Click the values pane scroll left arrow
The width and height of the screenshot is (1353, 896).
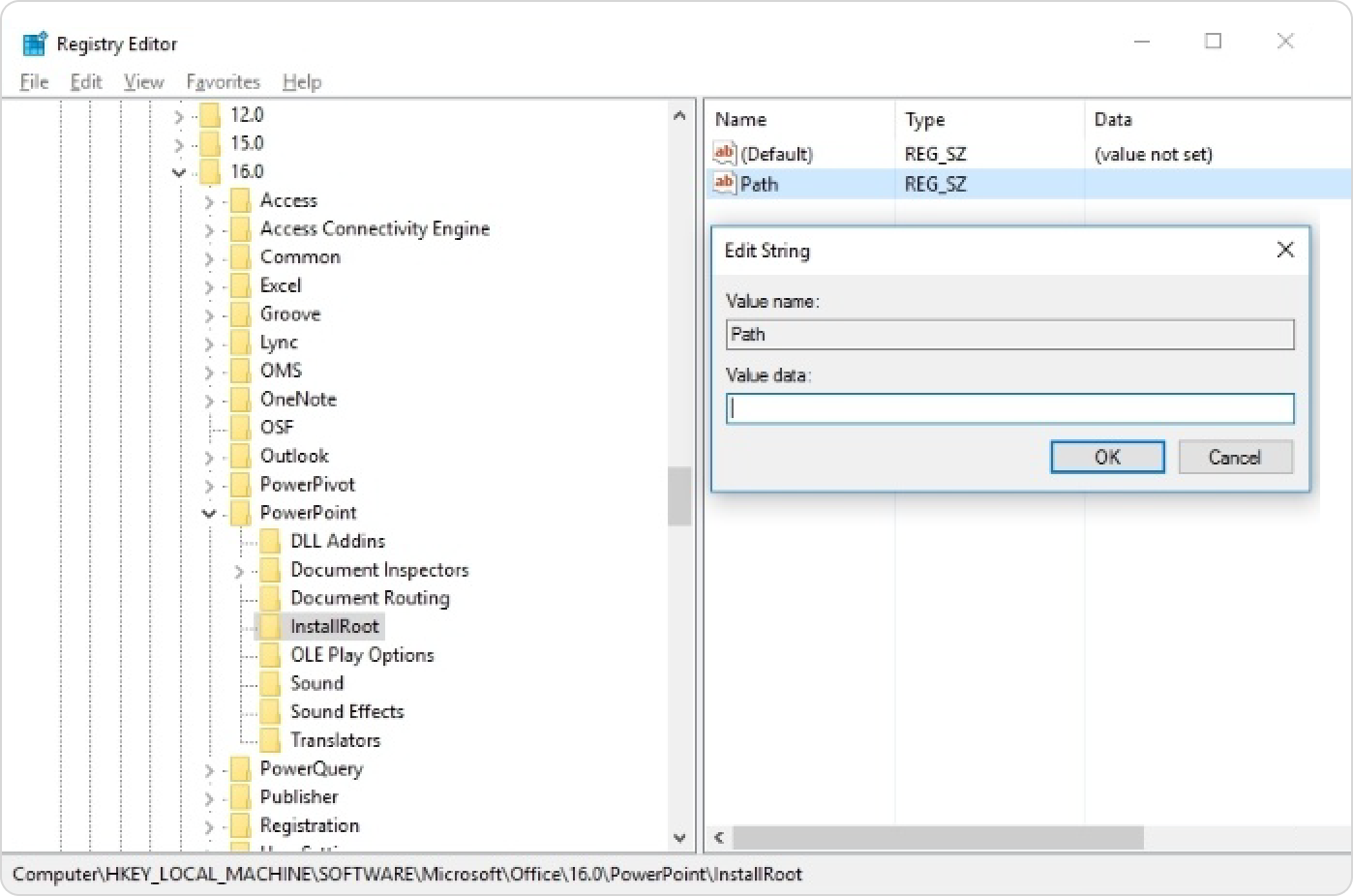click(x=719, y=838)
